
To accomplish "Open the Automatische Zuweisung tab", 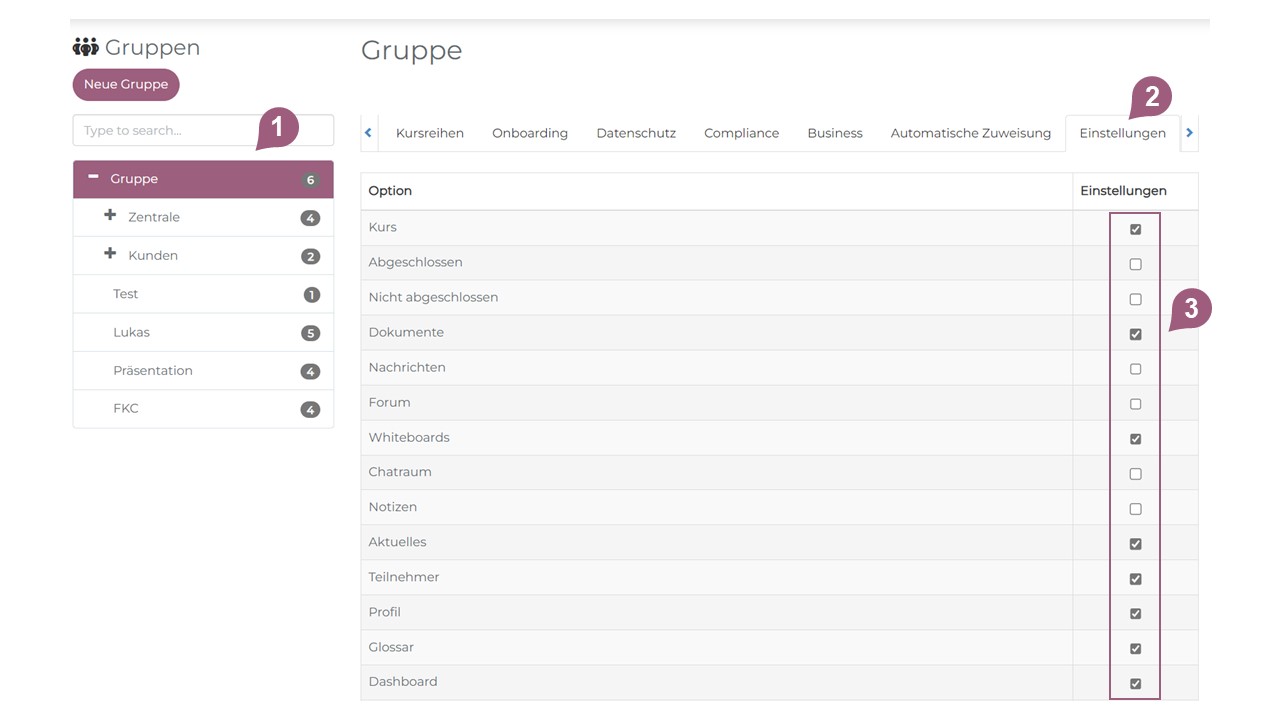I will pyautogui.click(x=970, y=133).
